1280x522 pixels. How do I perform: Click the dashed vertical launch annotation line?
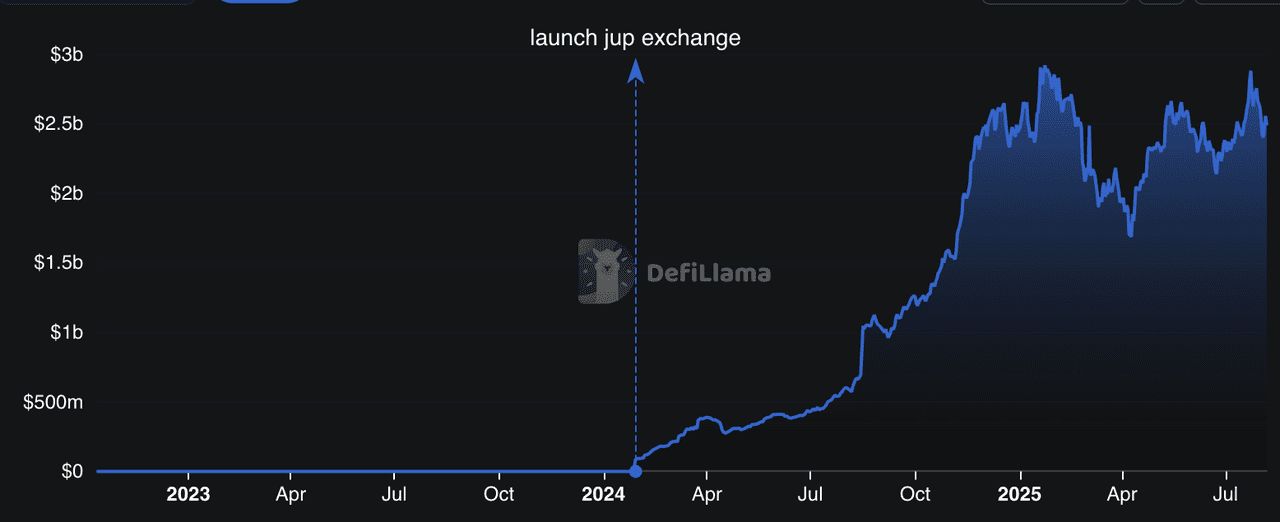[635, 270]
